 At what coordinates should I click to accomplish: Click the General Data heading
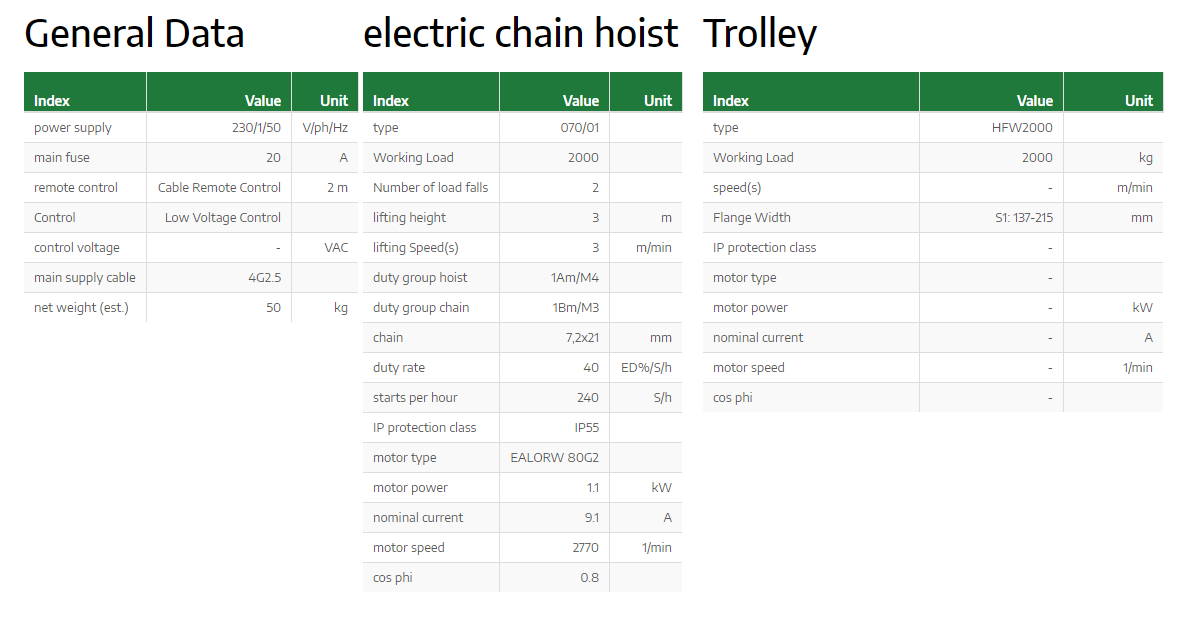(x=134, y=34)
